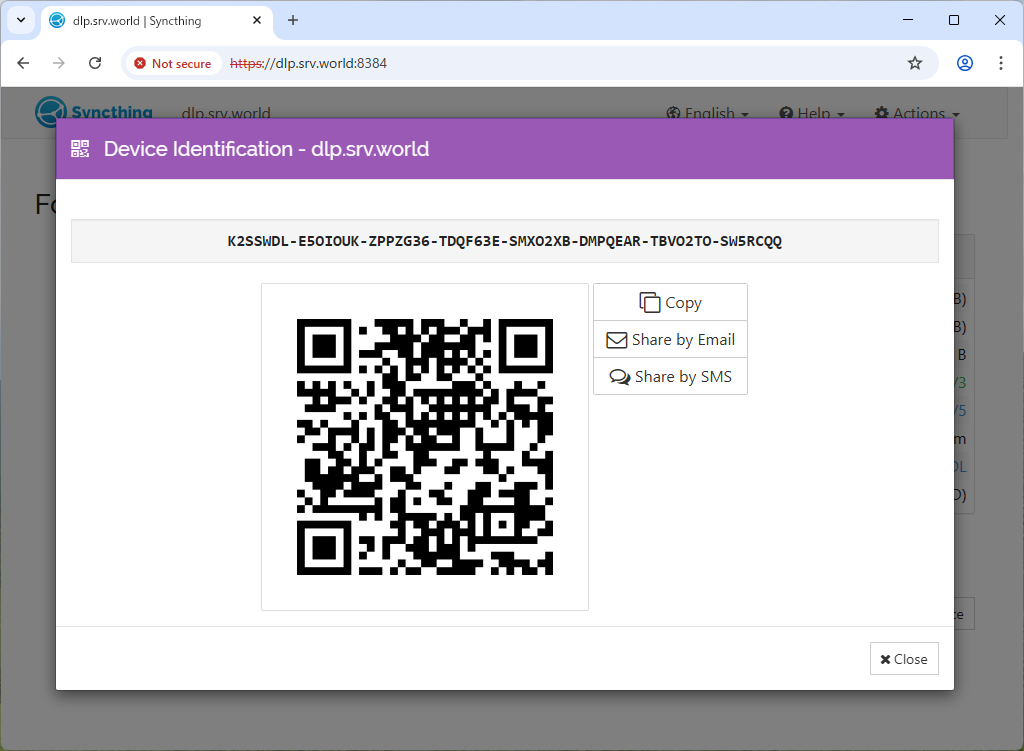
Task: Click the QR code image
Action: pyautogui.click(x=425, y=447)
